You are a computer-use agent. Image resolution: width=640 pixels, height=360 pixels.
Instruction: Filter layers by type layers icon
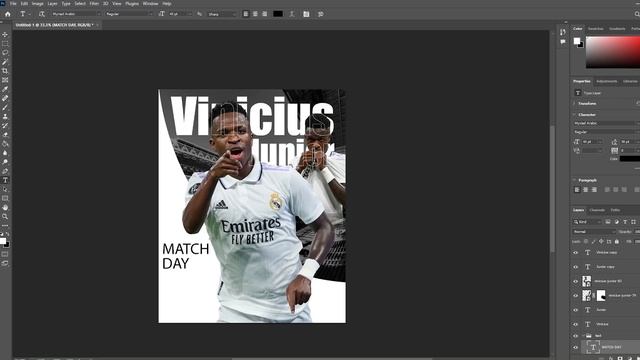pyautogui.click(x=625, y=222)
